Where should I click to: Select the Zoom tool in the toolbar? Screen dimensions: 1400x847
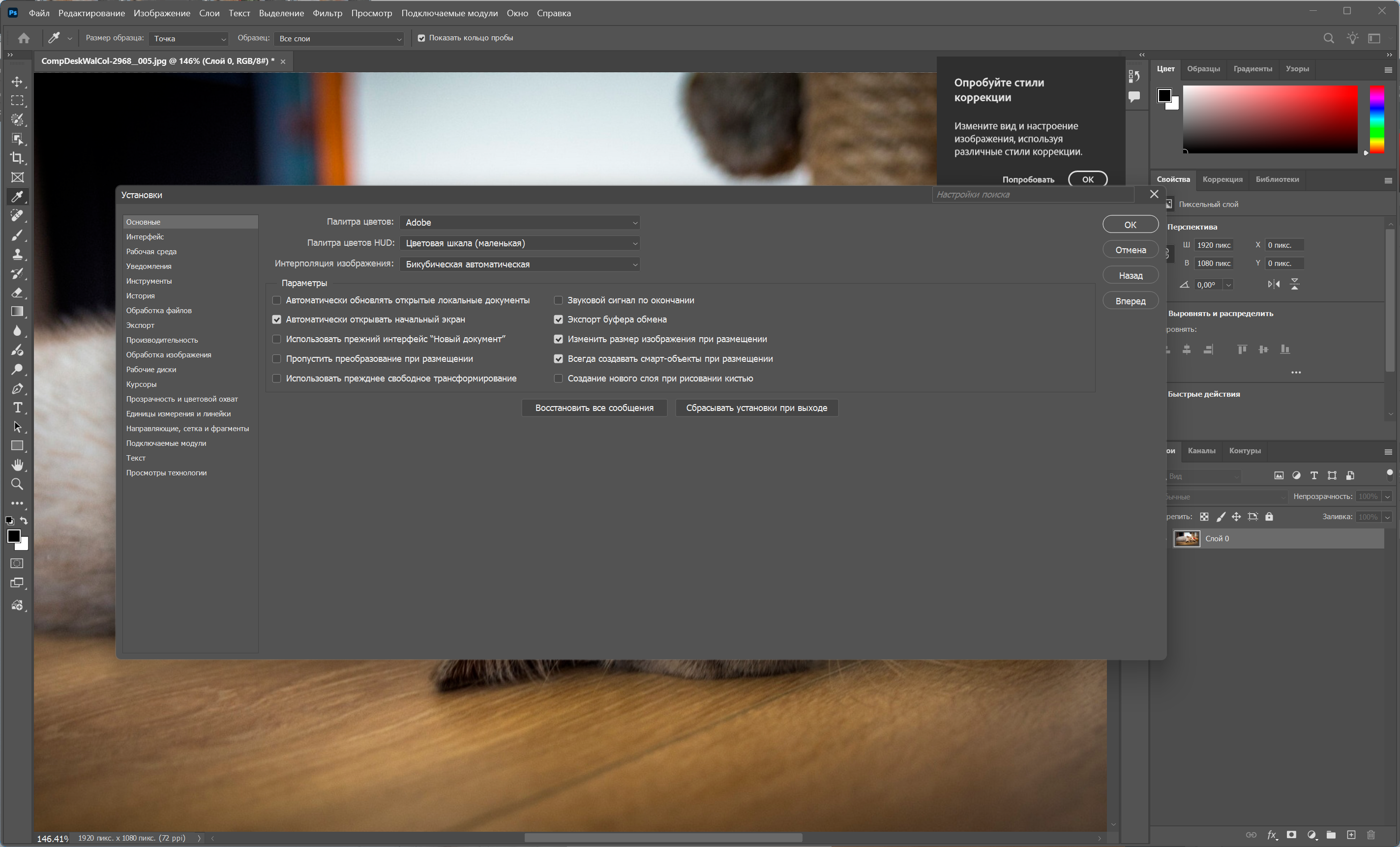pyautogui.click(x=17, y=484)
